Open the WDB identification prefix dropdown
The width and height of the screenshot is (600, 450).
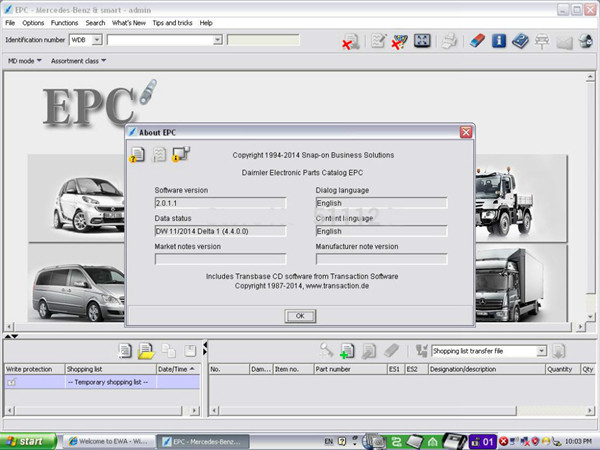(x=97, y=39)
